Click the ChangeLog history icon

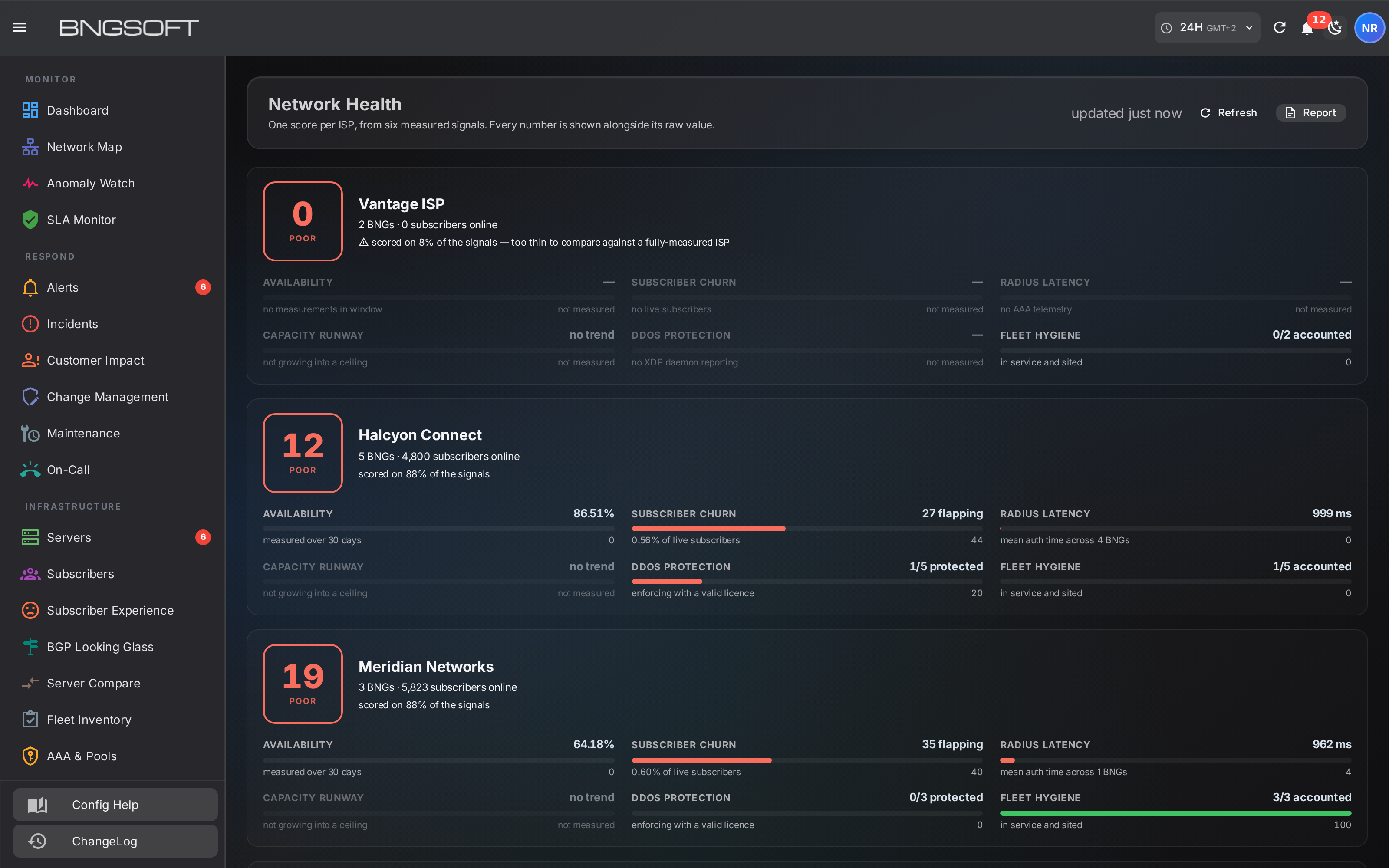pyautogui.click(x=37, y=841)
